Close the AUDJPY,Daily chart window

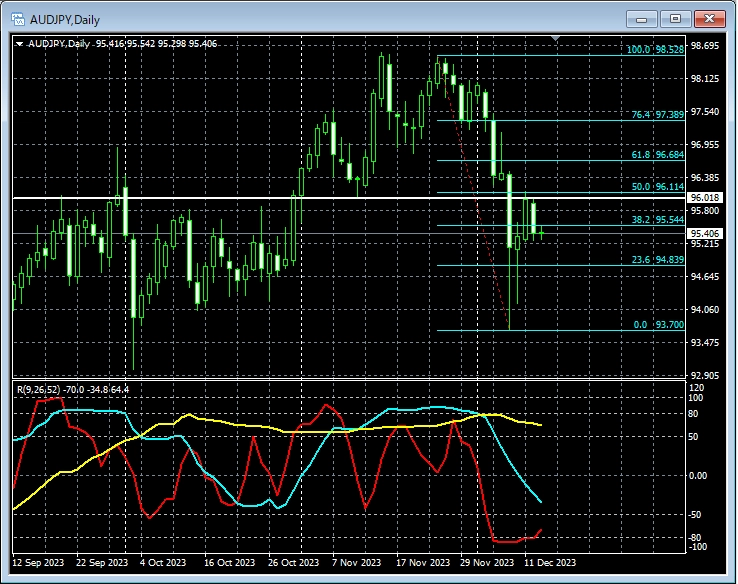click(x=710, y=19)
